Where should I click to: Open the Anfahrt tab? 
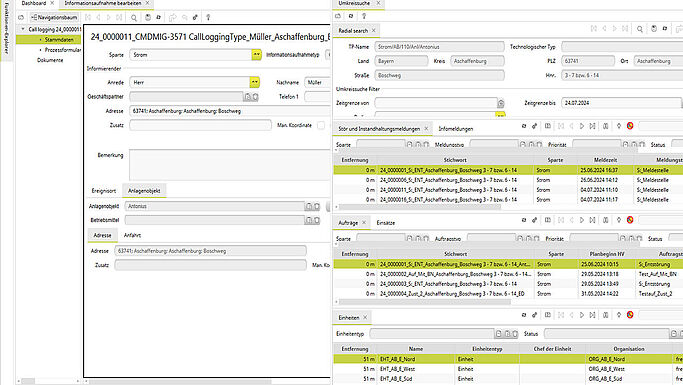(132, 235)
